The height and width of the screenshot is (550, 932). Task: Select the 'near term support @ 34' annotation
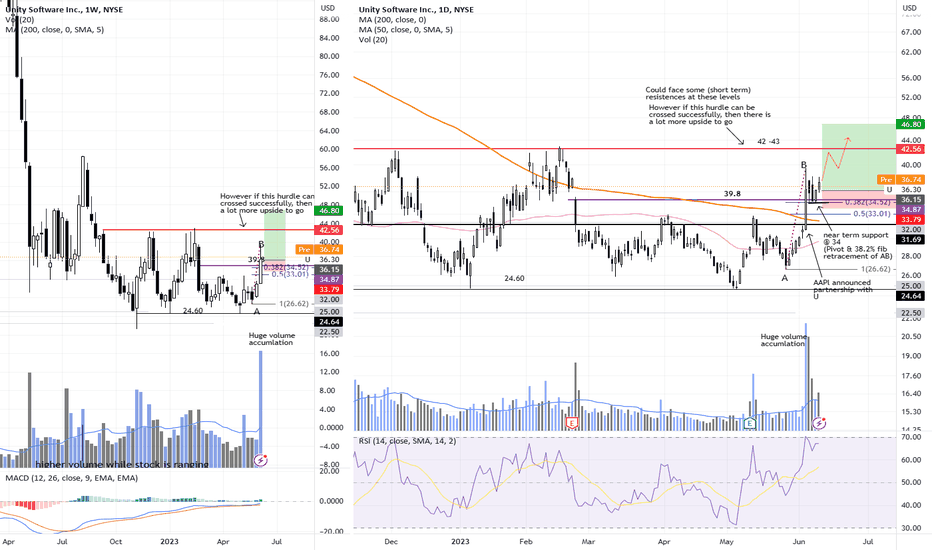(858, 246)
